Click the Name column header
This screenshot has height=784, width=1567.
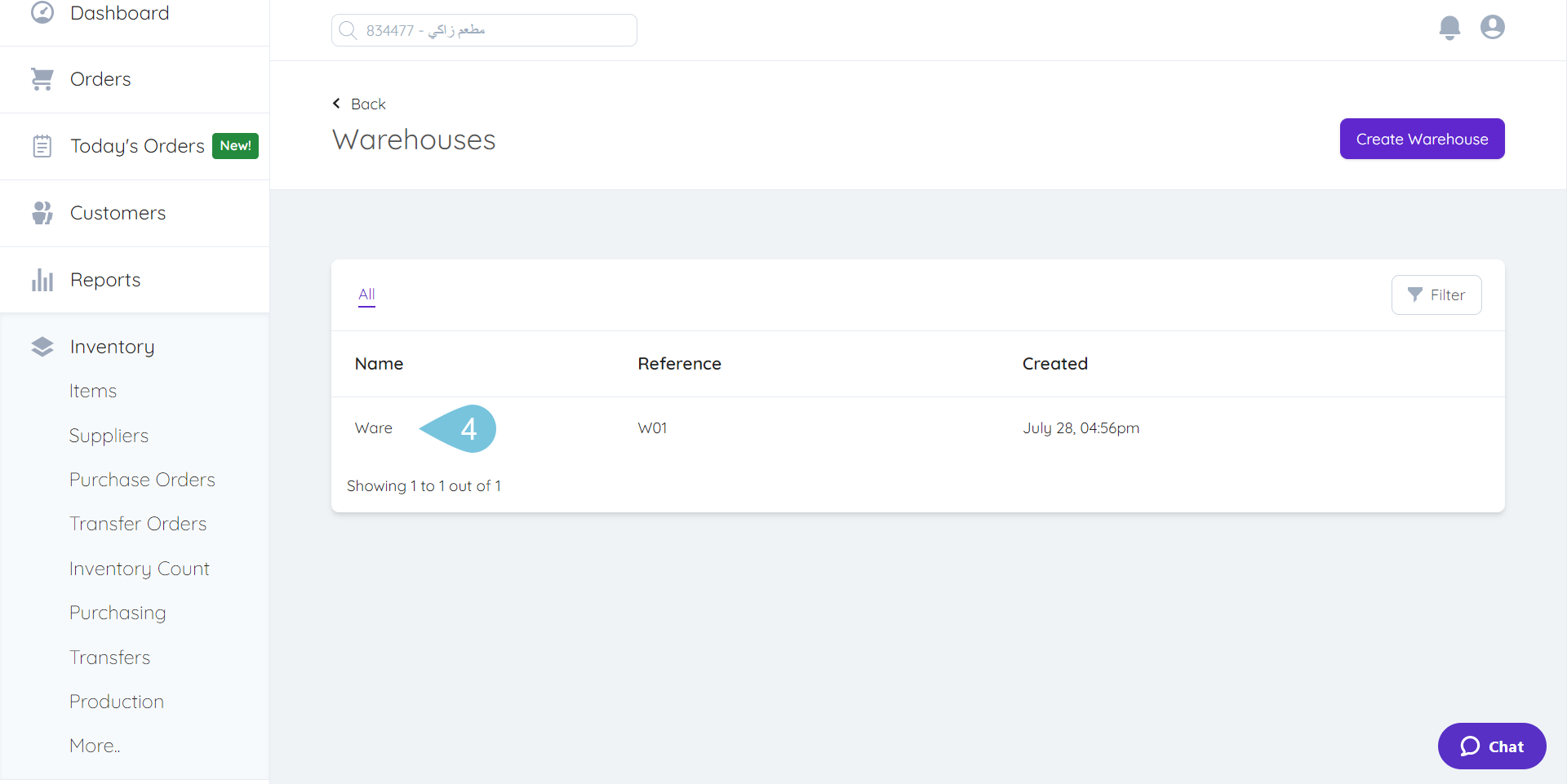tap(379, 364)
